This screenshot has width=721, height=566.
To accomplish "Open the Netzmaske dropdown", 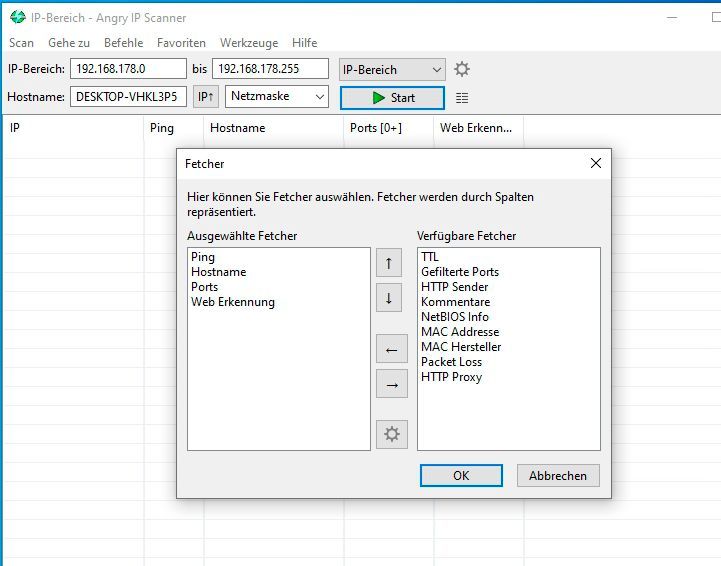I will [x=277, y=97].
